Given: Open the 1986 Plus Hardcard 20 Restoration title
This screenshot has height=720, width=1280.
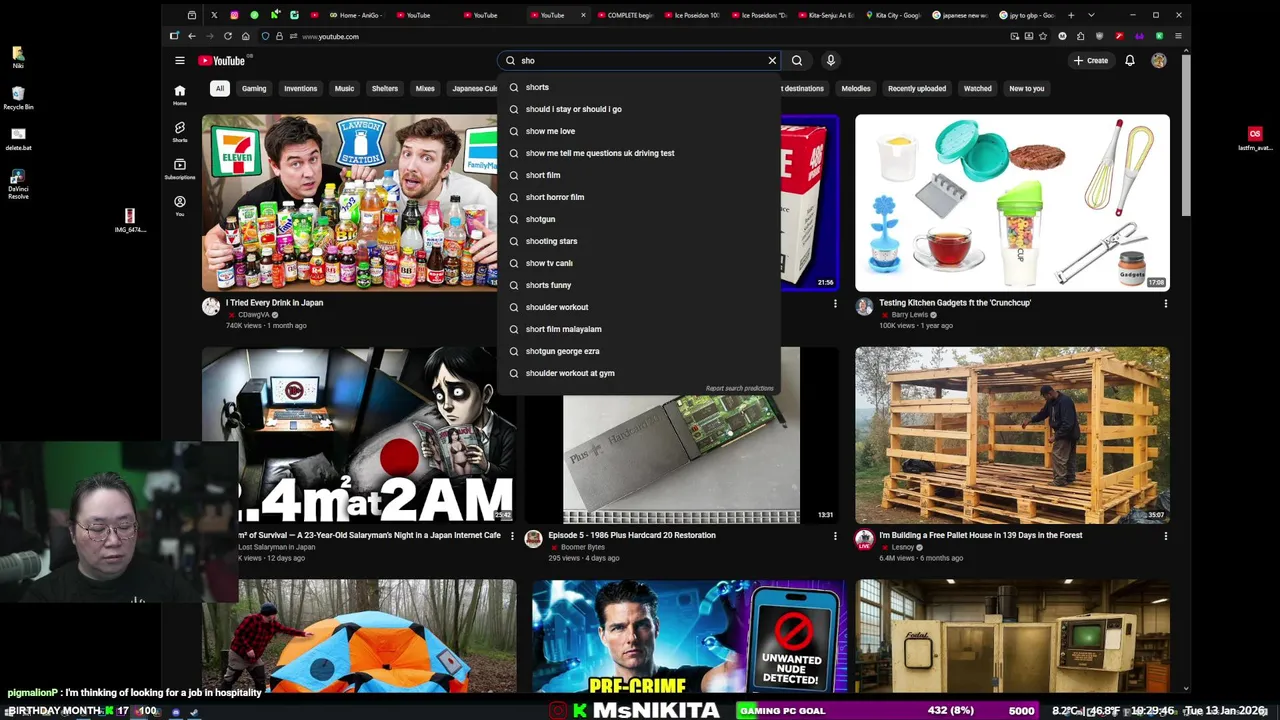Looking at the screenshot, I should click(x=632, y=535).
